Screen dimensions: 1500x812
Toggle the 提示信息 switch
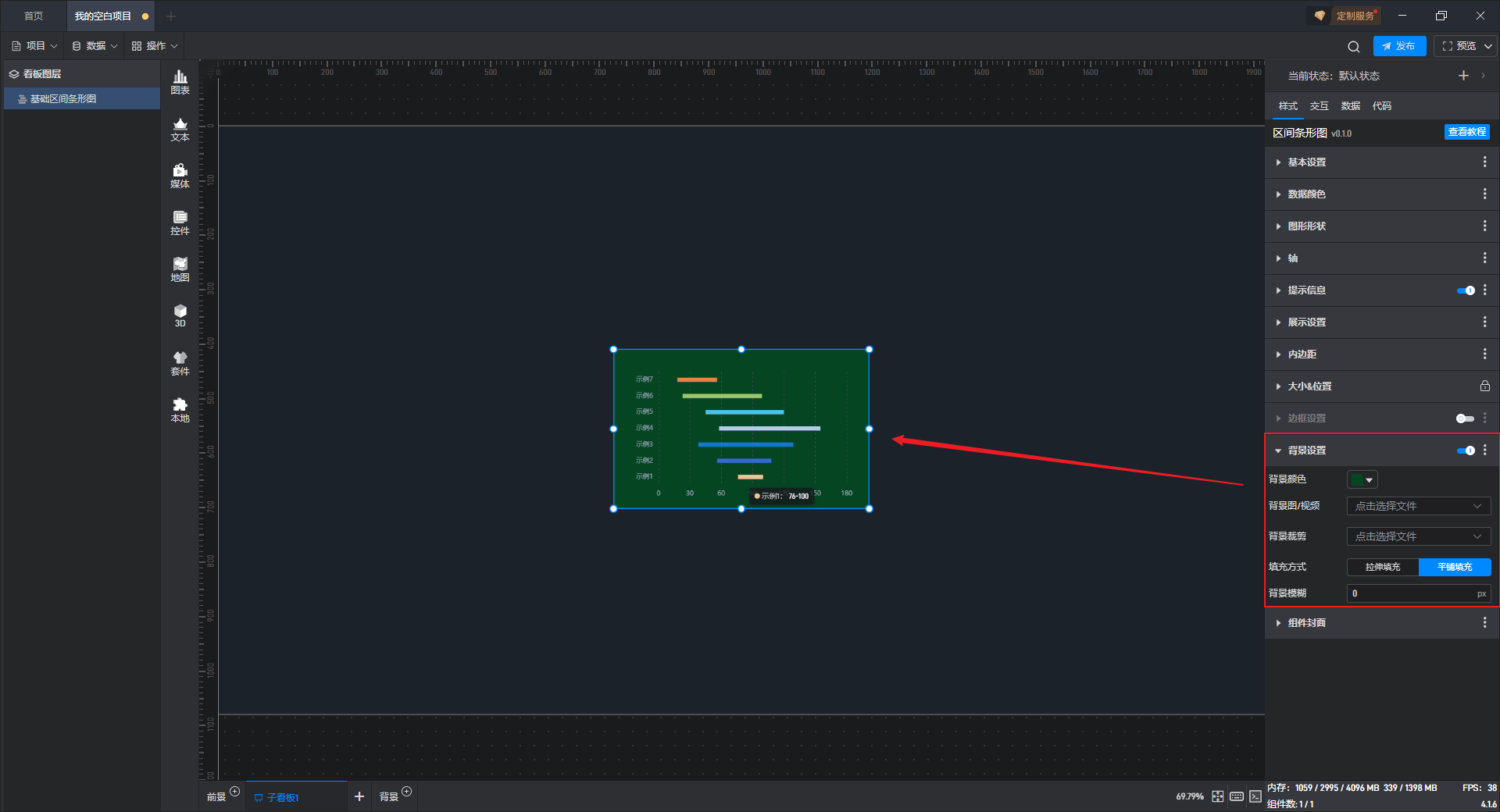coord(1466,290)
